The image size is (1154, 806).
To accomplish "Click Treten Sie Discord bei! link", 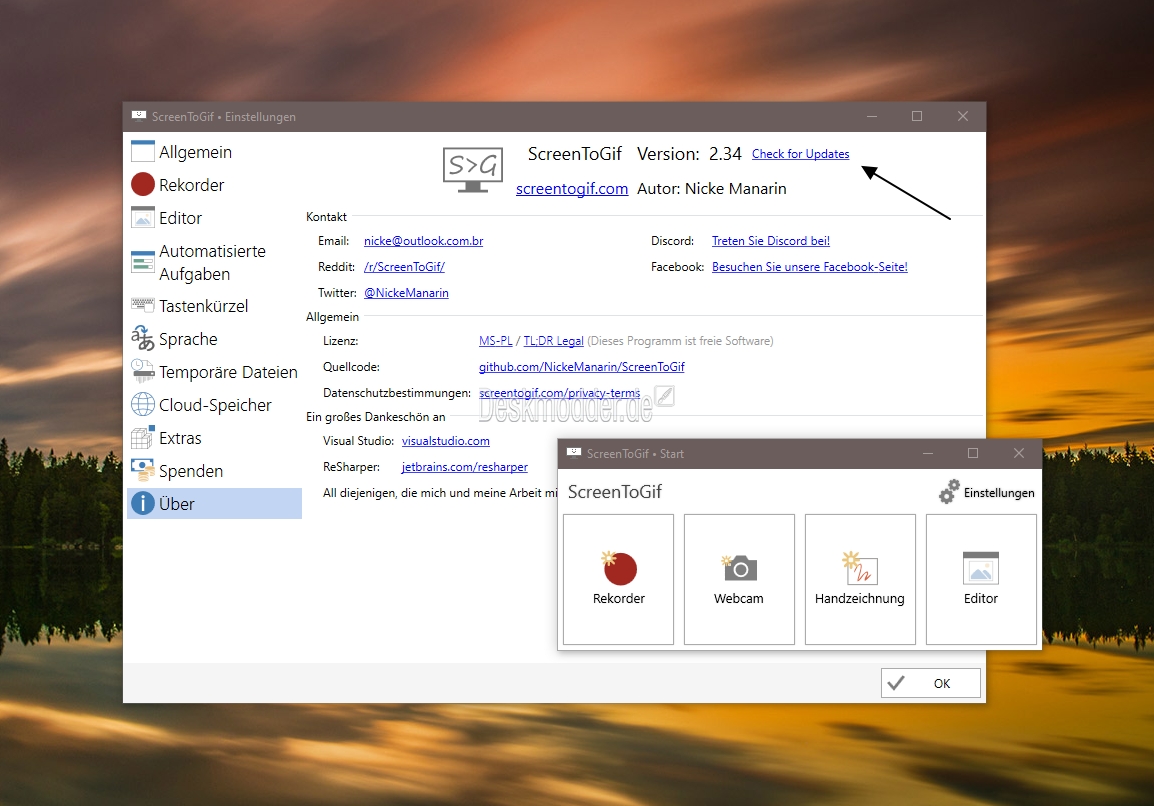I will pos(771,241).
